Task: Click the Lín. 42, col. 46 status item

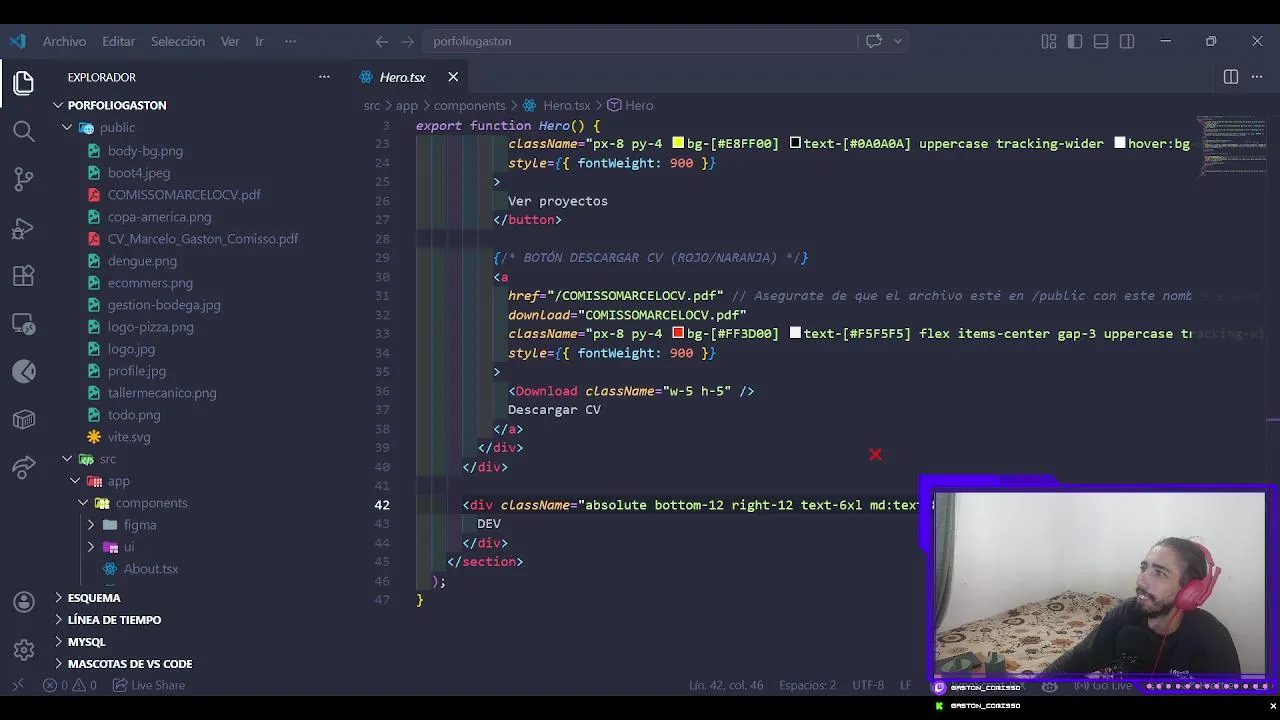Action: (726, 685)
